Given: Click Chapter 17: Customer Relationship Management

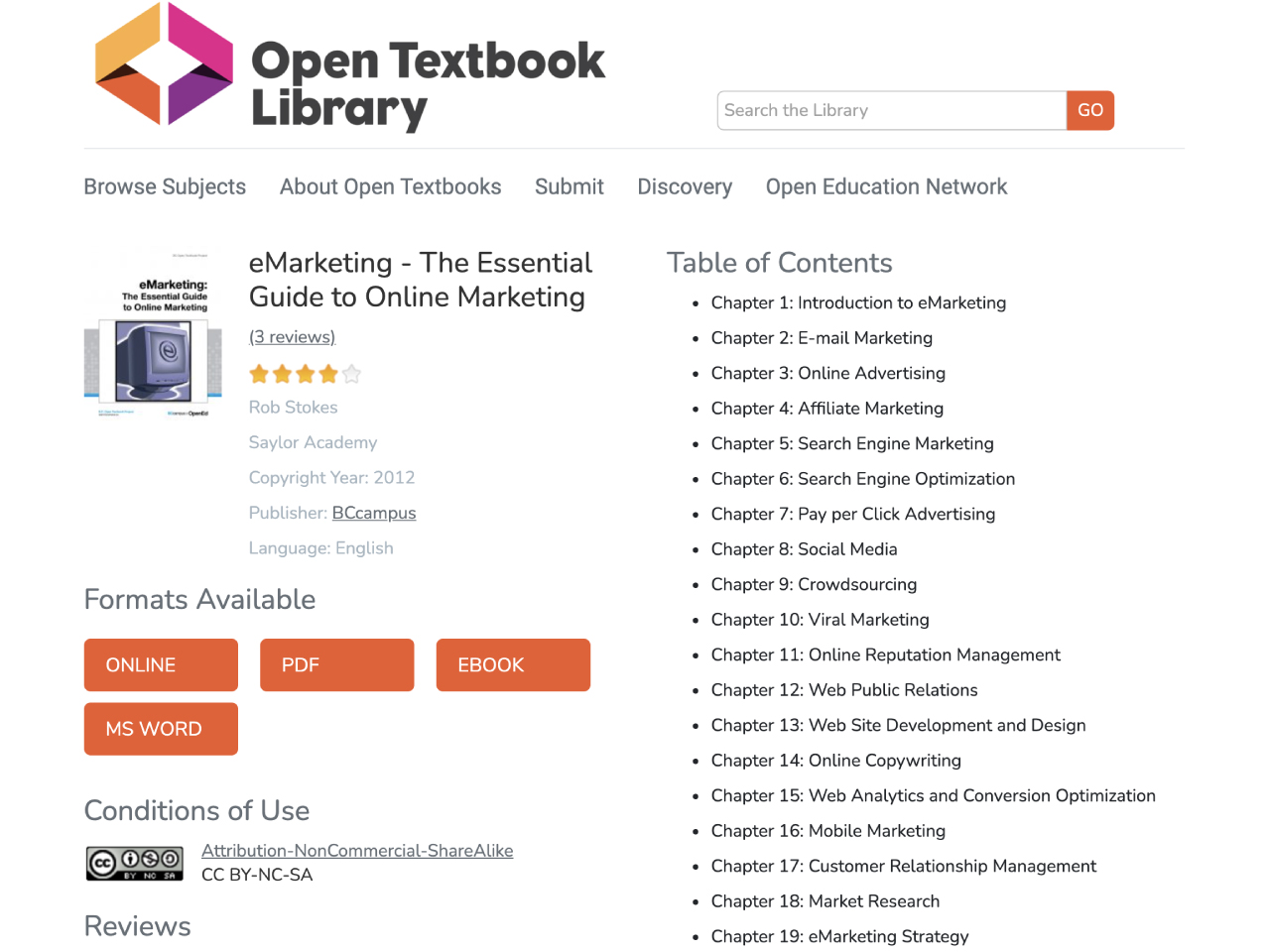Looking at the screenshot, I should tap(904, 866).
